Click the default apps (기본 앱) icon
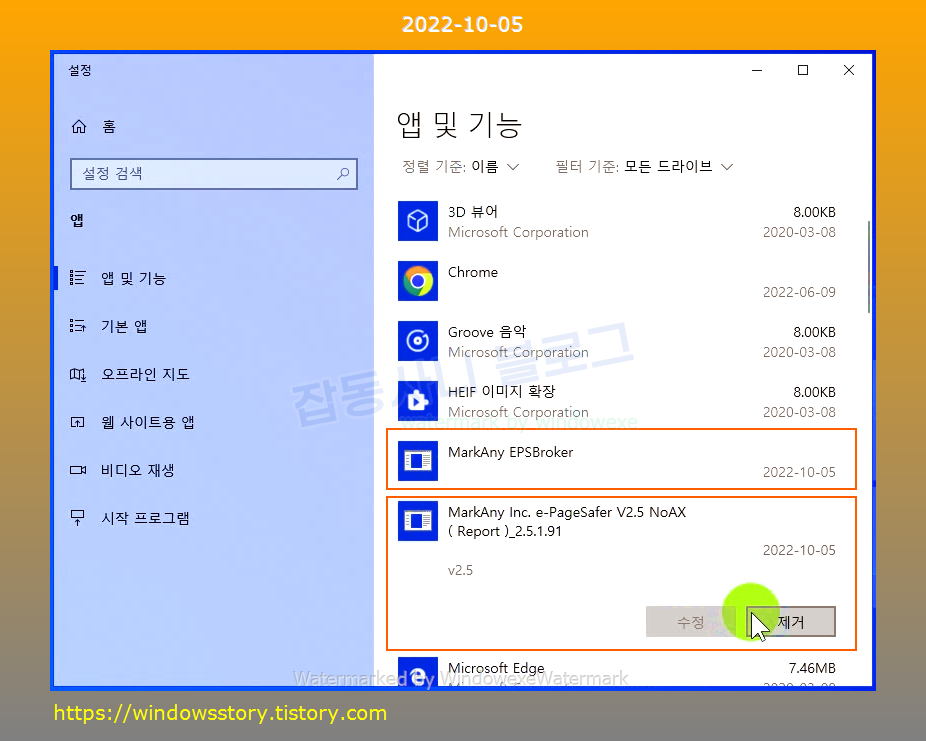The height and width of the screenshot is (741, 926). click(77, 326)
